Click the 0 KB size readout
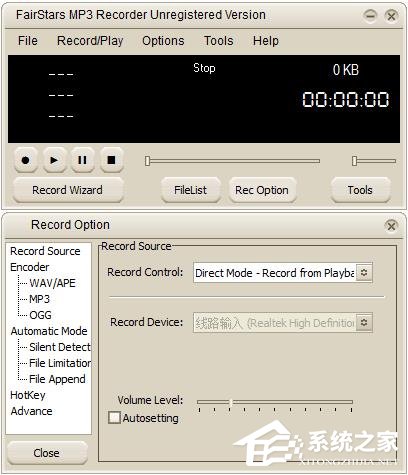This screenshot has width=408, height=475. pos(346,70)
